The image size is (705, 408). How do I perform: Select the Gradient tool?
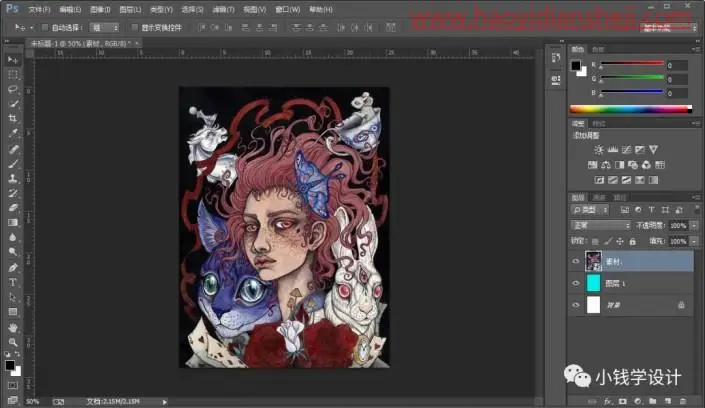(13, 222)
